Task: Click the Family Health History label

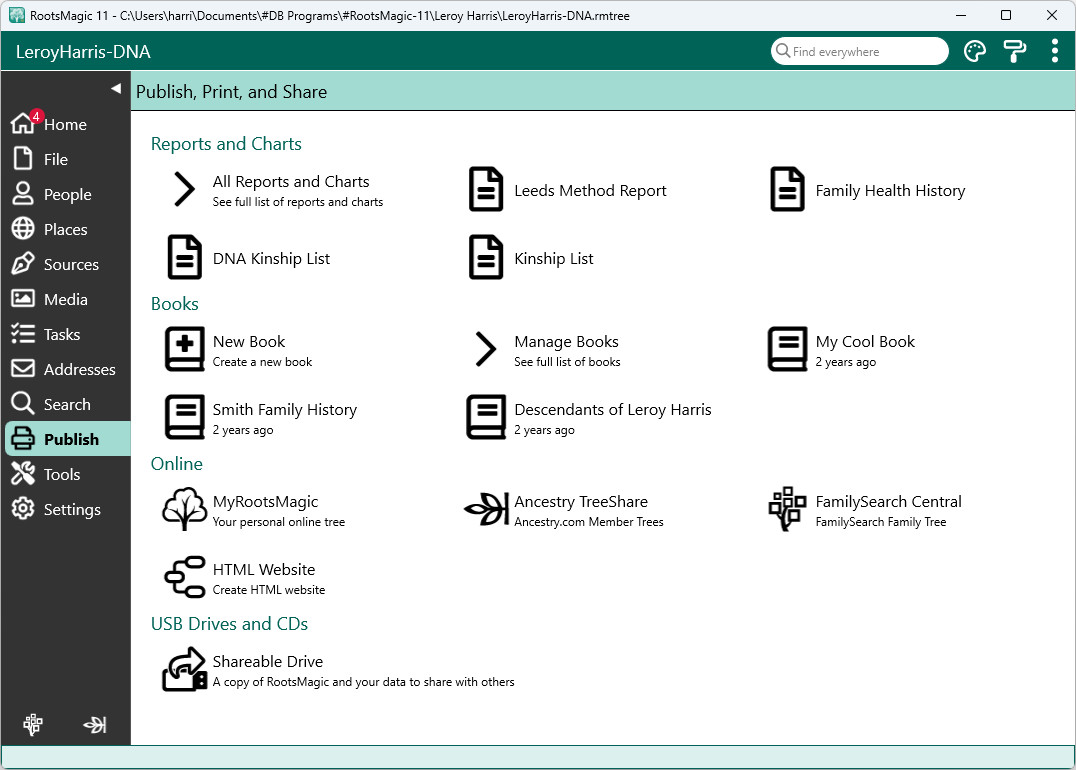Action: [x=890, y=190]
